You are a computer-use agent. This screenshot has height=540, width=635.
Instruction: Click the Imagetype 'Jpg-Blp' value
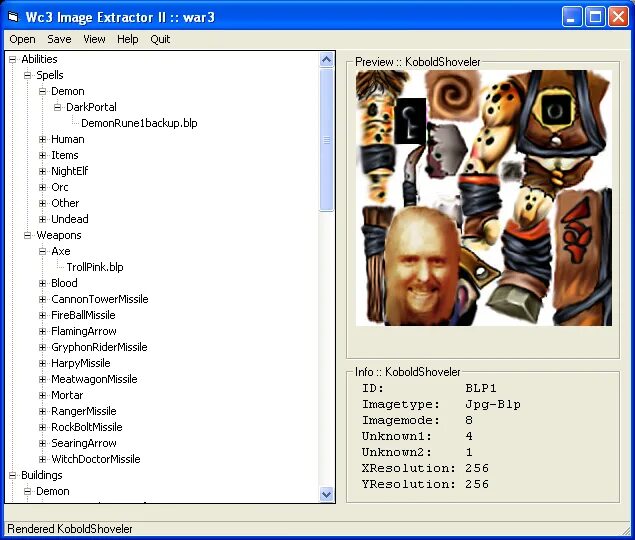point(493,404)
